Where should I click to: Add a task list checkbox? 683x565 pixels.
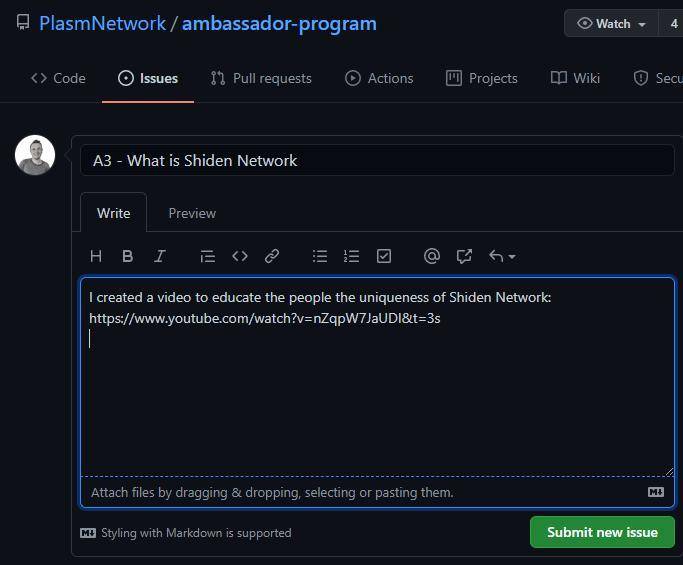point(384,256)
